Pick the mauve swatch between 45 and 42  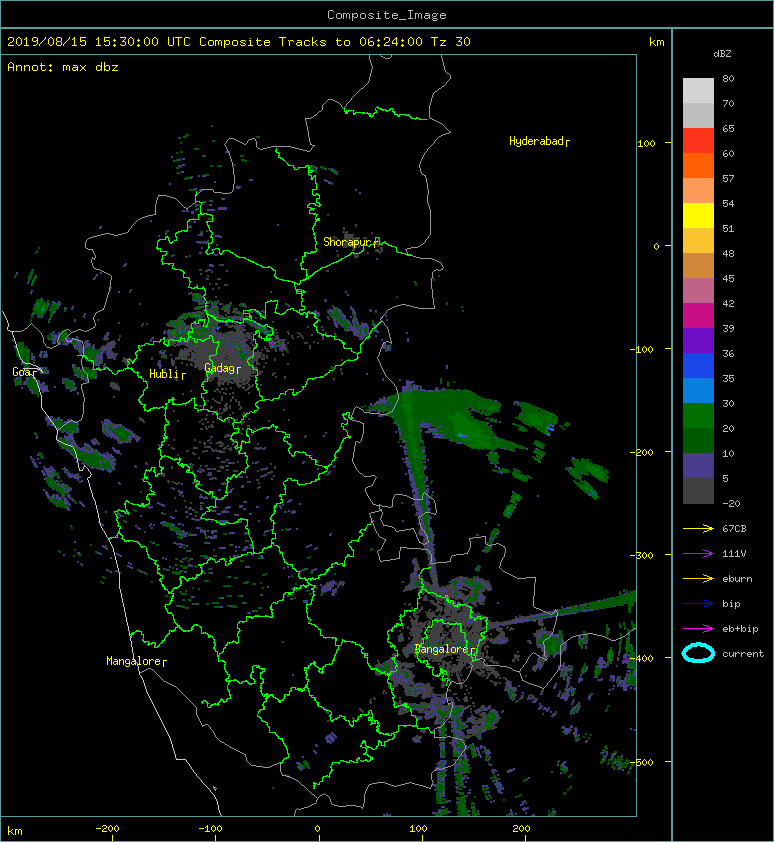coord(698,291)
